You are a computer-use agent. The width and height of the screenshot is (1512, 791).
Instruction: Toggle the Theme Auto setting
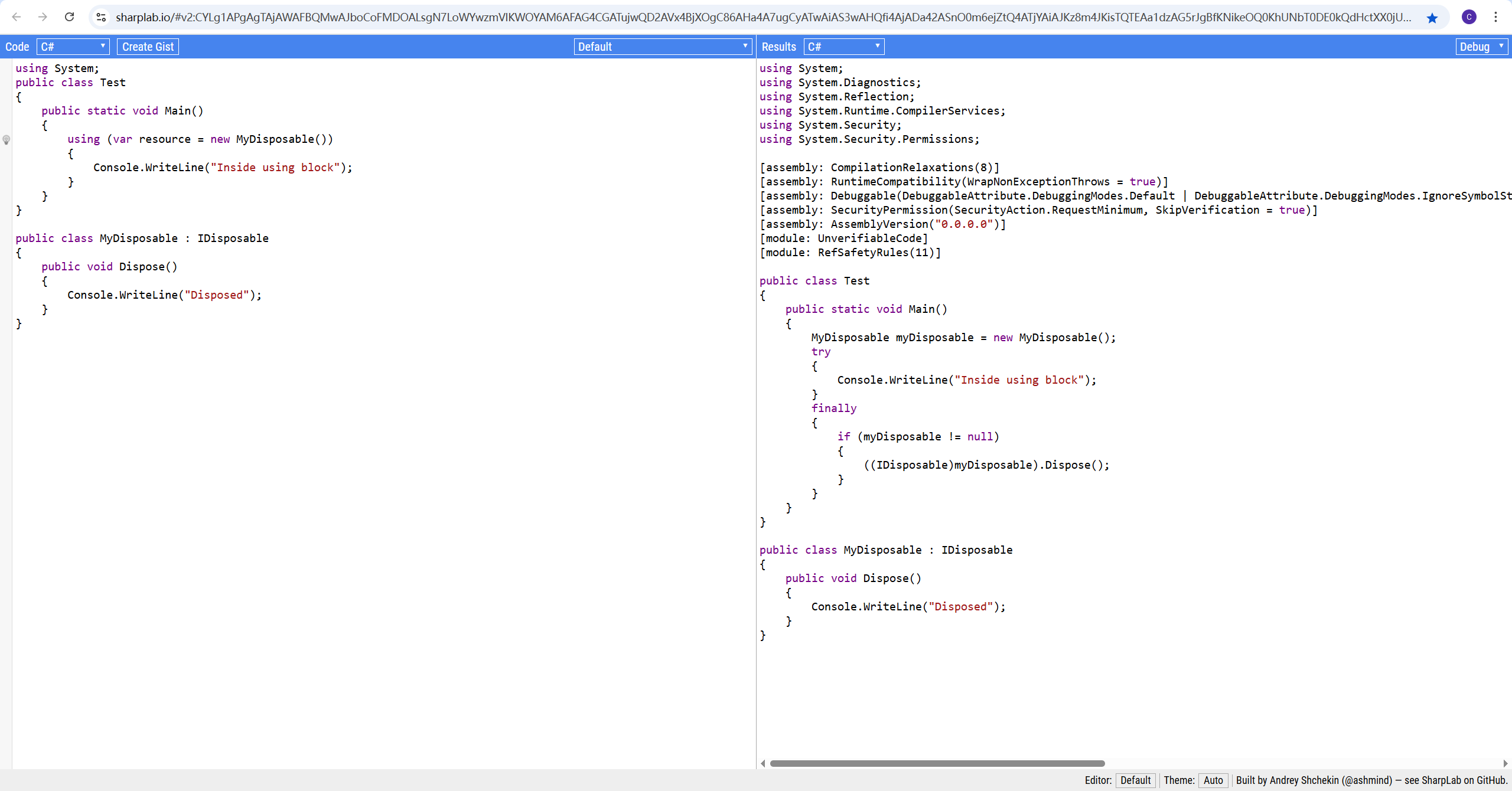tap(1213, 780)
